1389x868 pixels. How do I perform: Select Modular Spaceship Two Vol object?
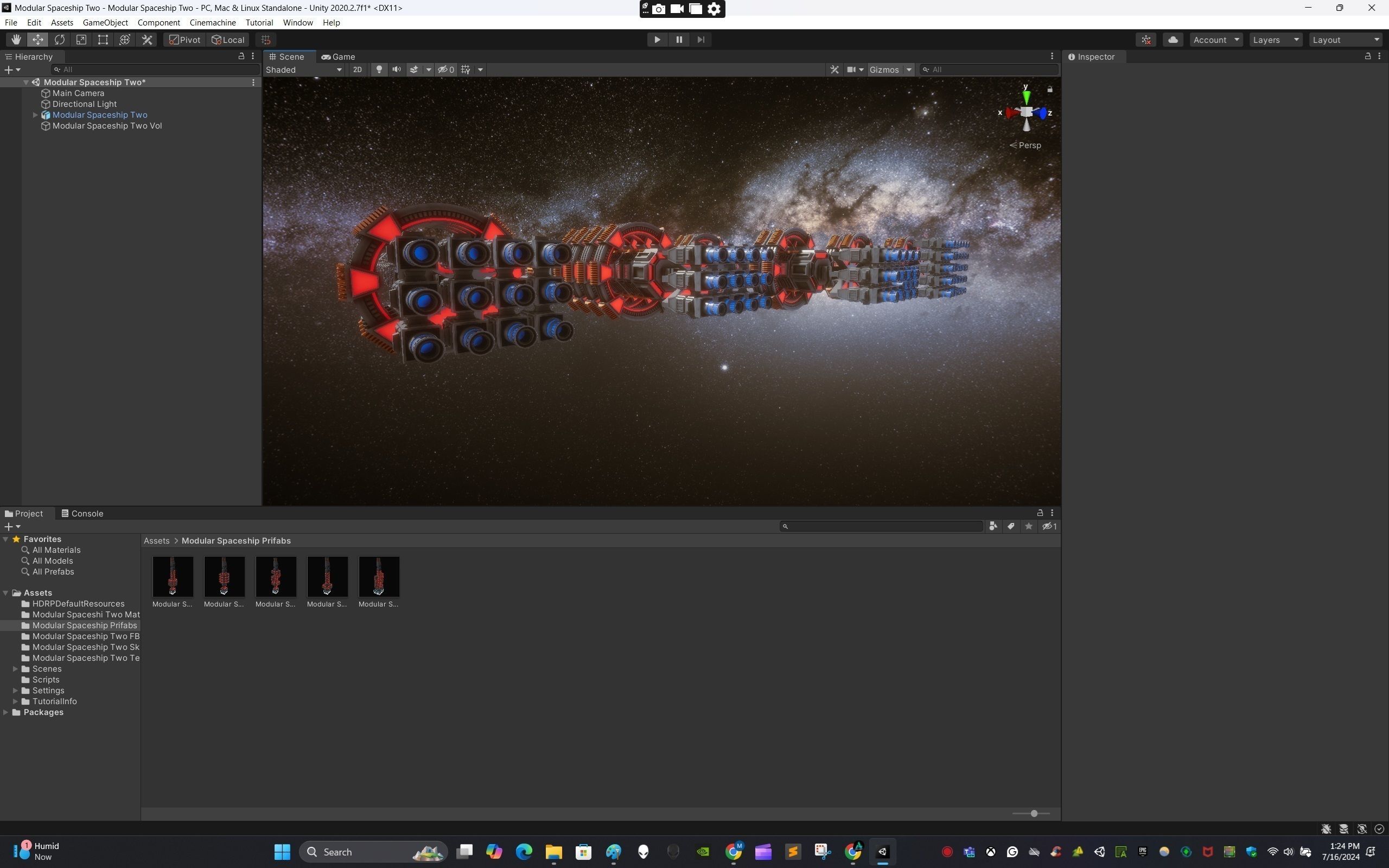tap(107, 126)
